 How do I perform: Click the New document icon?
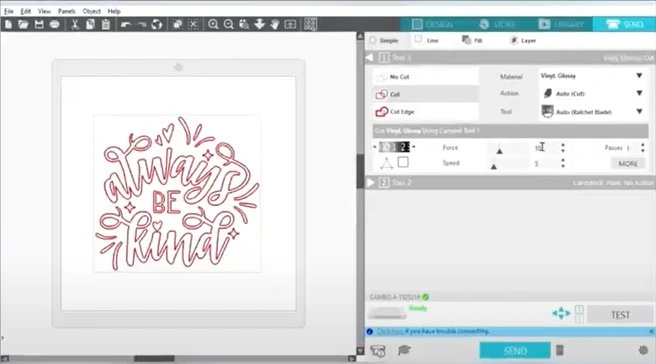8,24
